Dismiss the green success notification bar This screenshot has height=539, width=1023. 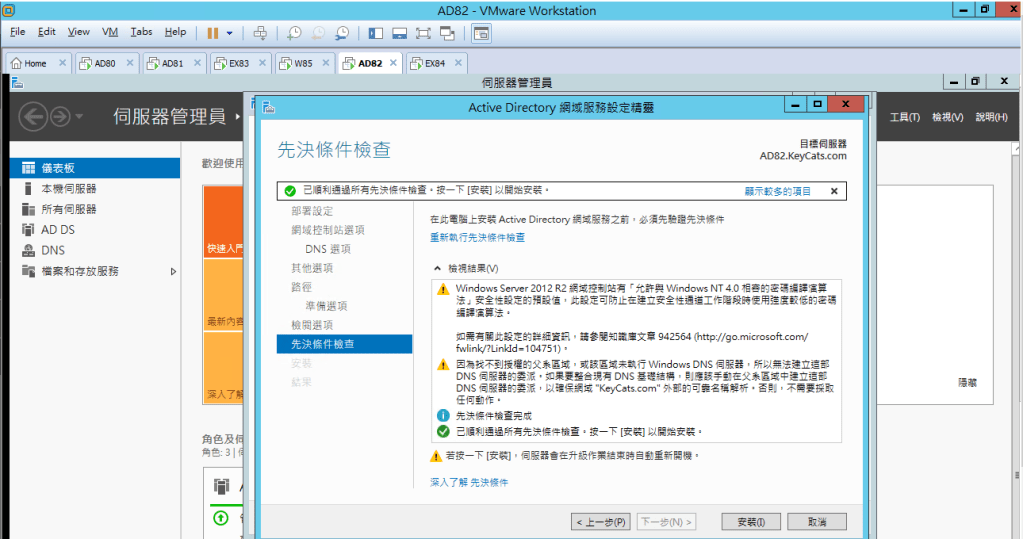click(x=834, y=190)
